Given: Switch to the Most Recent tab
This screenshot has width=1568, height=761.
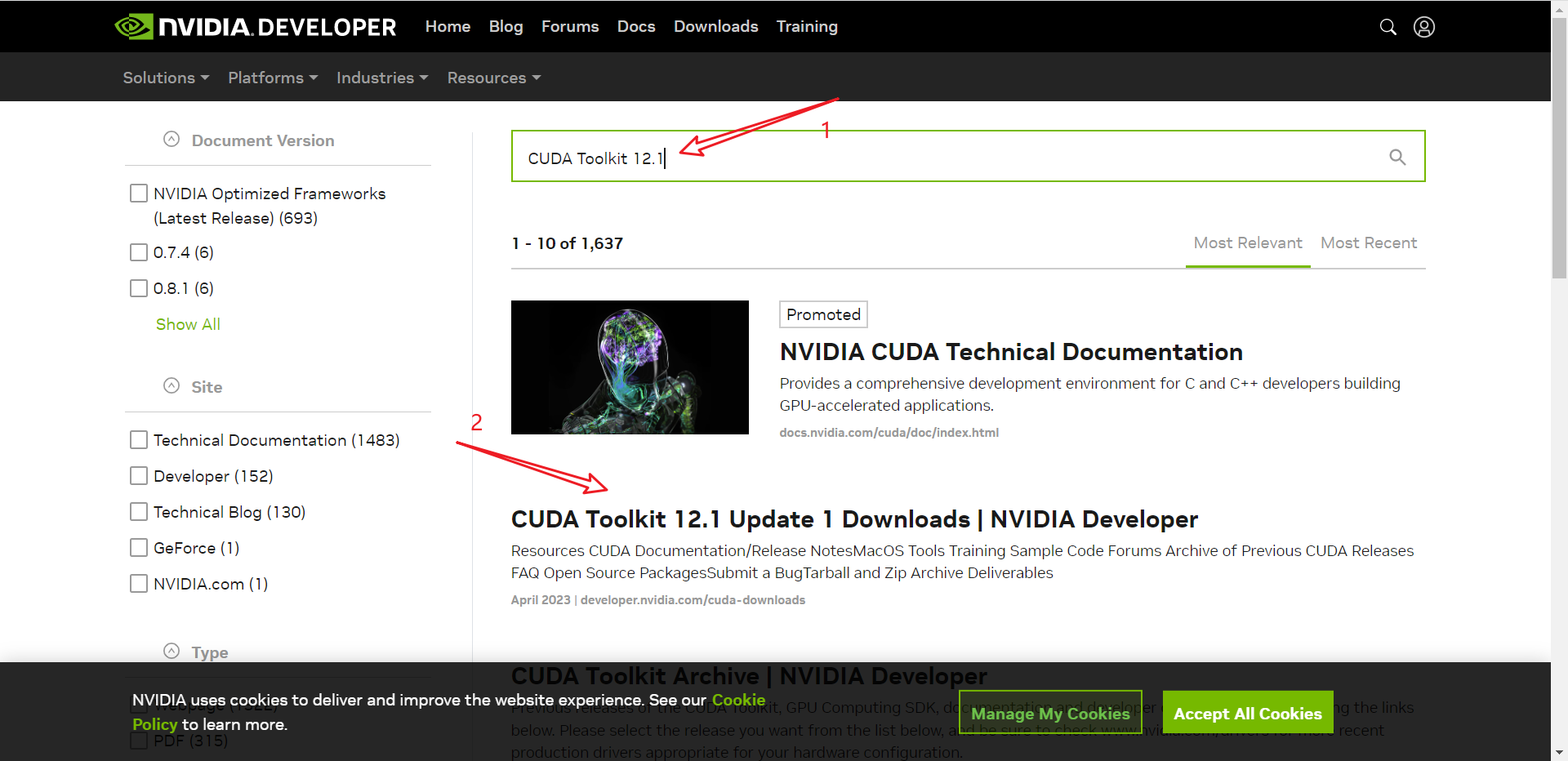Looking at the screenshot, I should point(1368,243).
